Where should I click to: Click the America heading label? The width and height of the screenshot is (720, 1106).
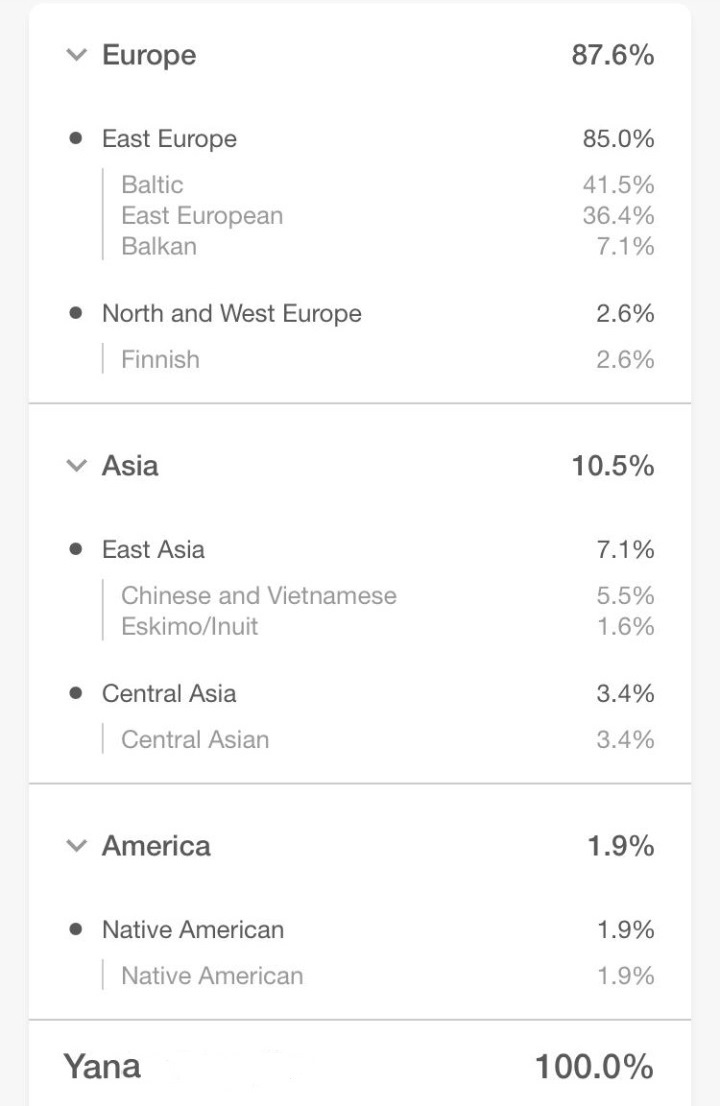click(156, 846)
